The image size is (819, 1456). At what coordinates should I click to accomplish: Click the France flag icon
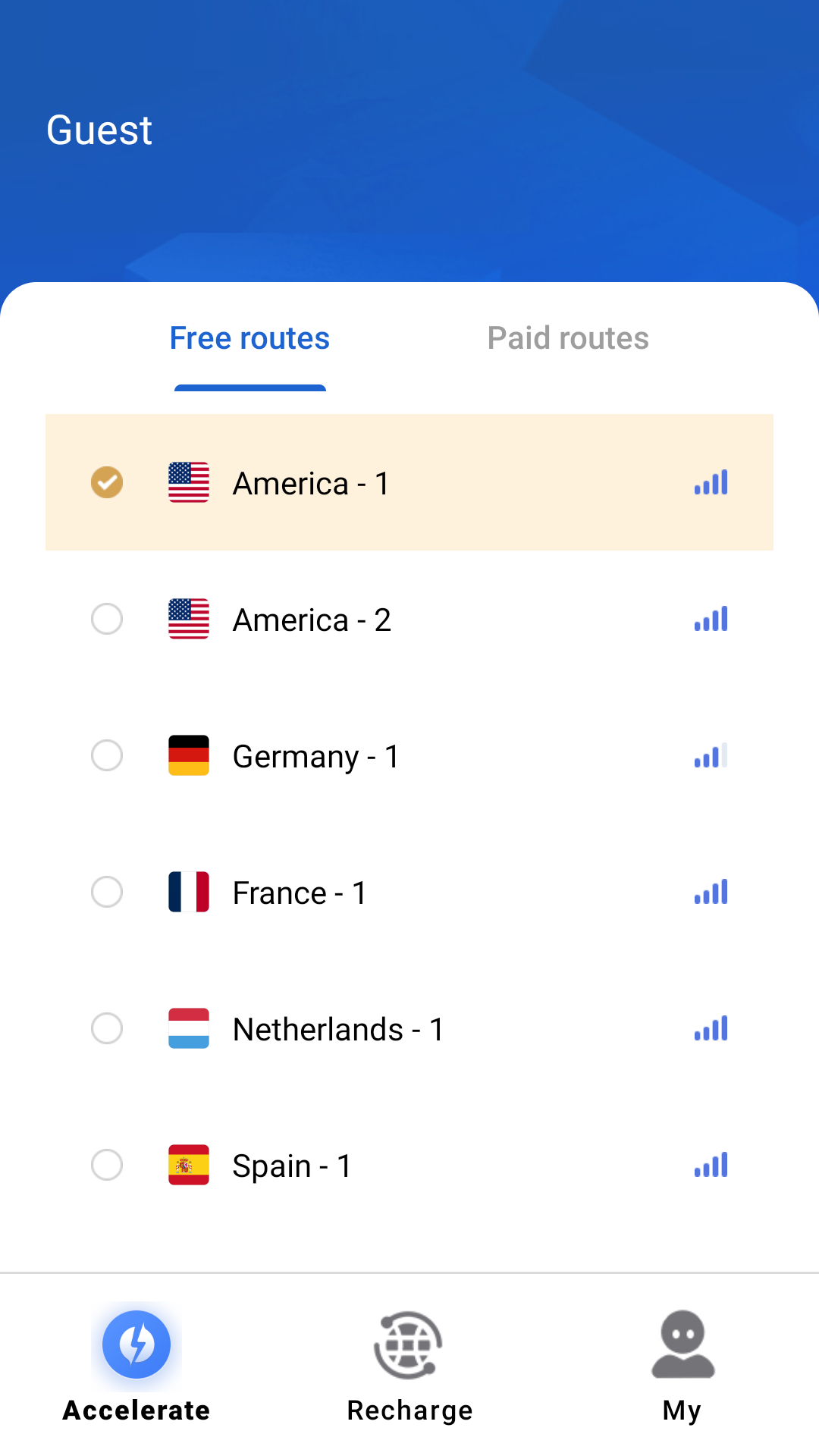189,892
